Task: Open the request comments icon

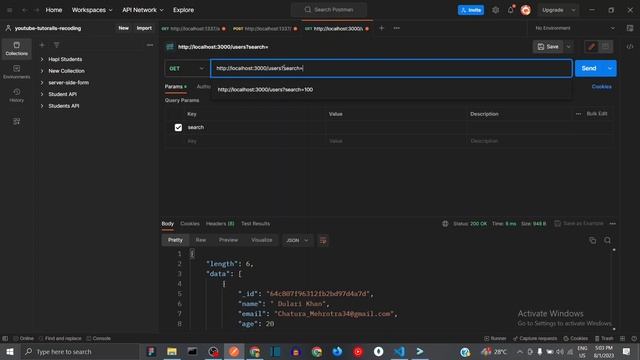Action: pos(605,47)
